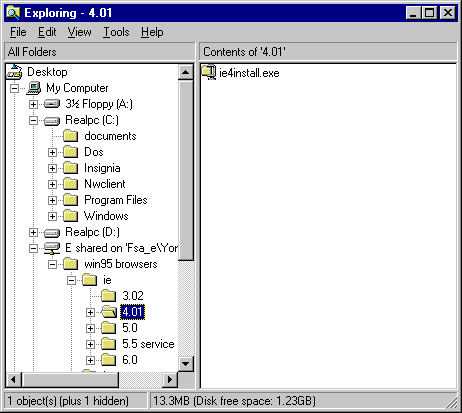Click the Desktop icon at tree top
The height and width of the screenshot is (413, 462).
pos(14,72)
